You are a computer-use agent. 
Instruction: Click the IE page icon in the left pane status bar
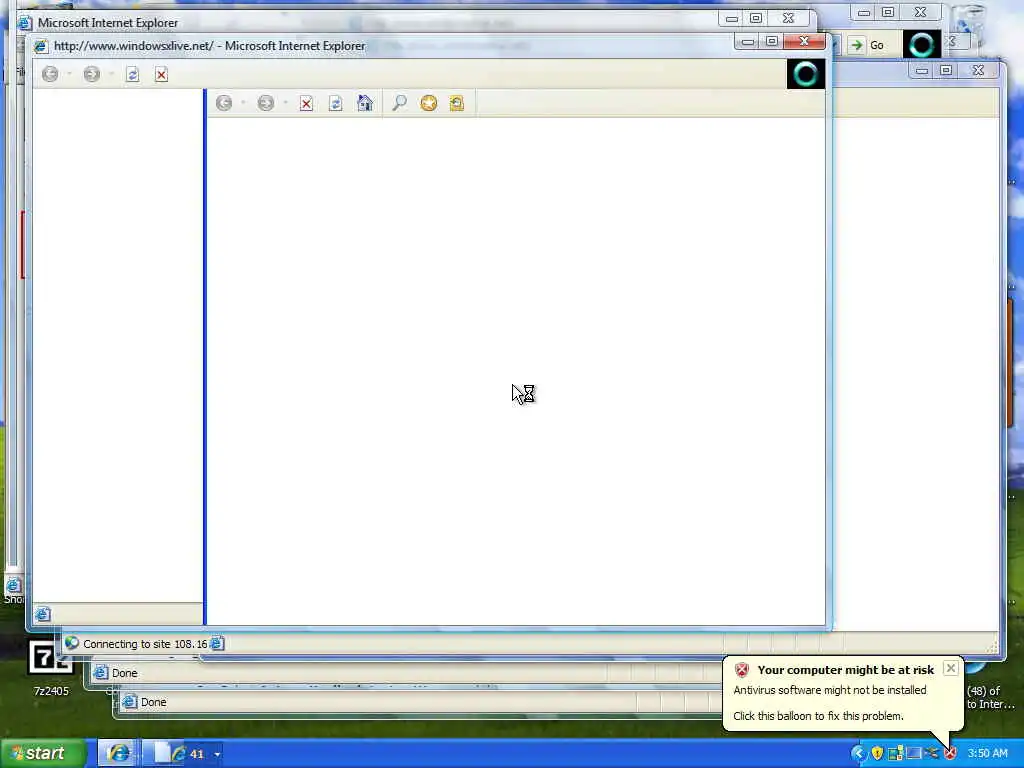[43, 614]
